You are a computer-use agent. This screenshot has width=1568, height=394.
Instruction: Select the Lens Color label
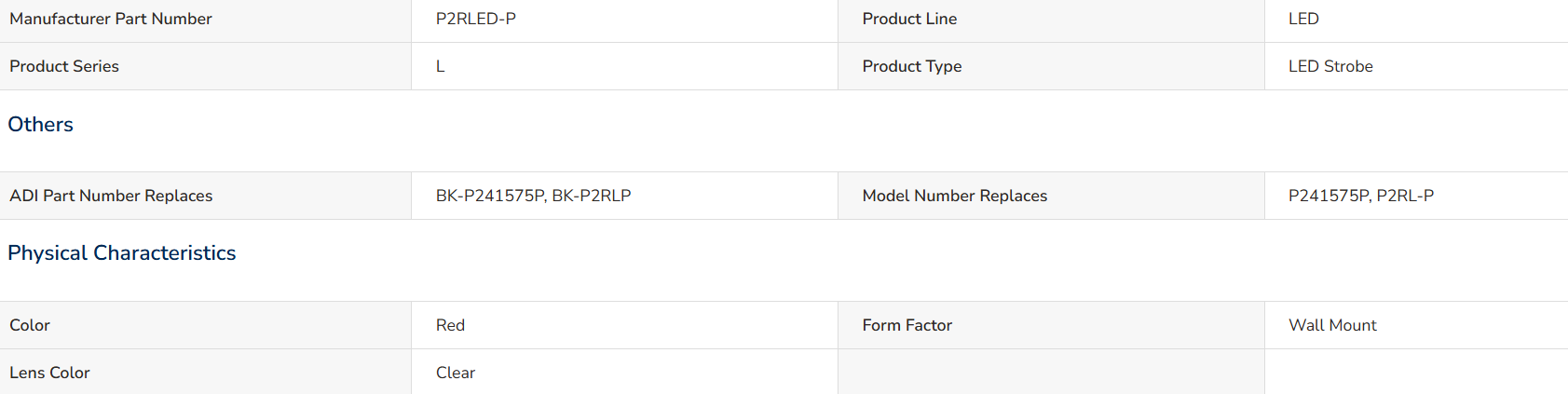pos(49,373)
